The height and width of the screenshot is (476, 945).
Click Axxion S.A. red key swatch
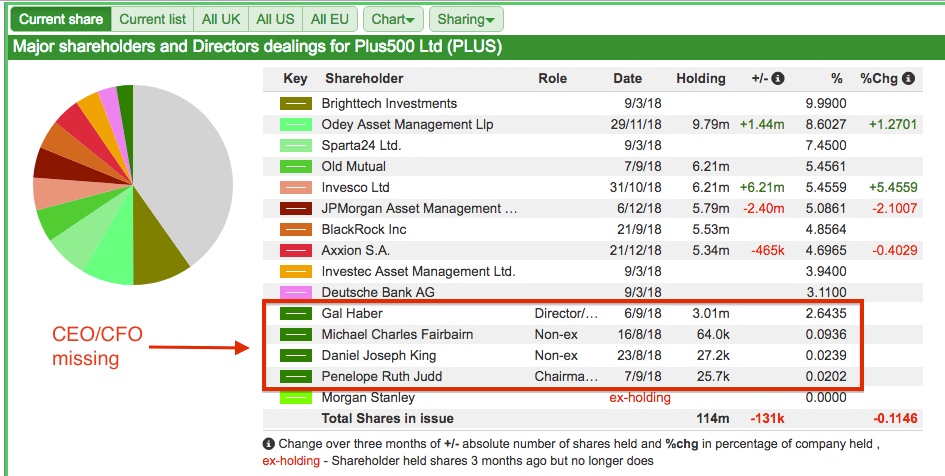[295, 251]
